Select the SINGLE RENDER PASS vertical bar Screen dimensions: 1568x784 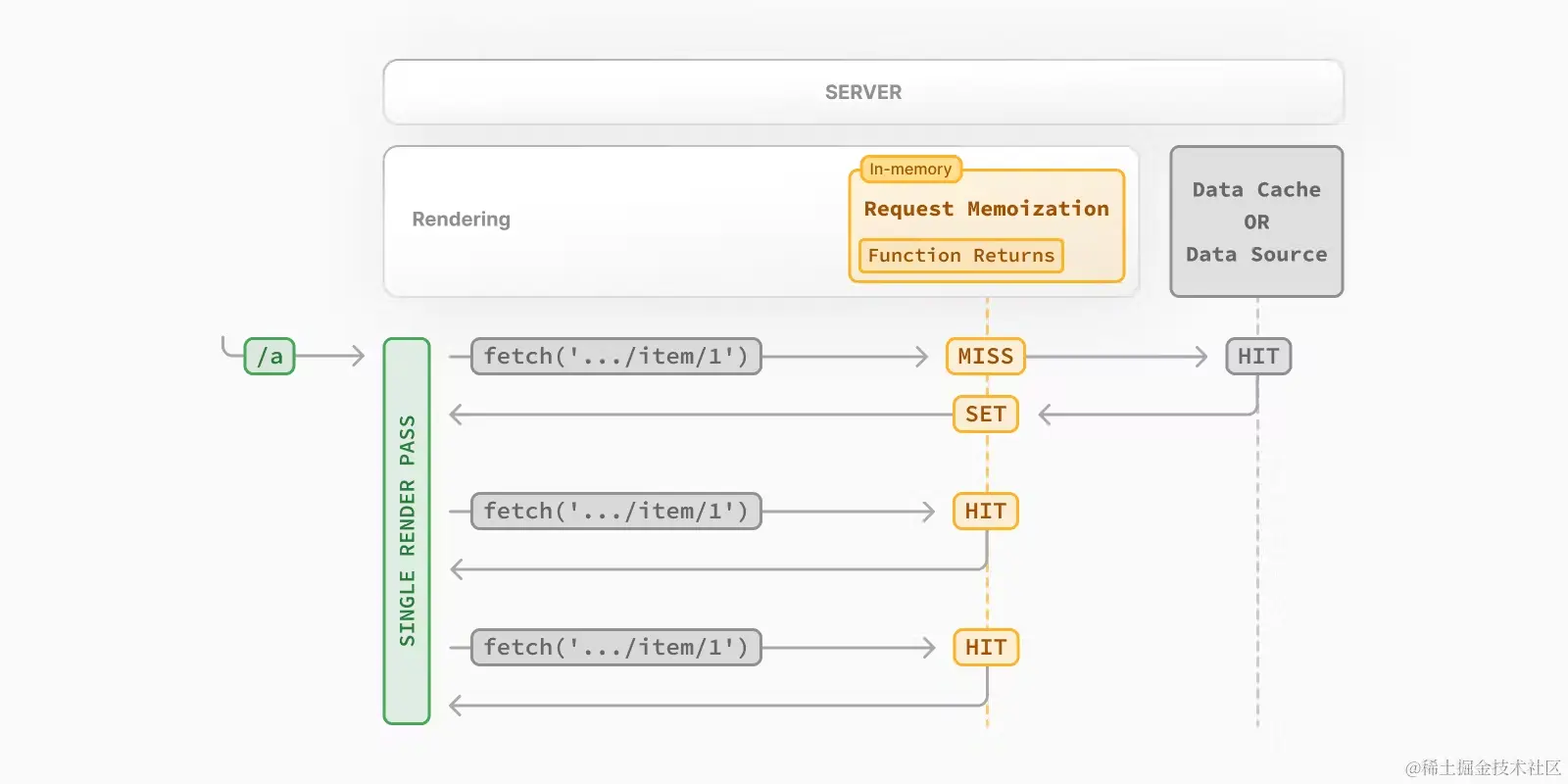(407, 530)
